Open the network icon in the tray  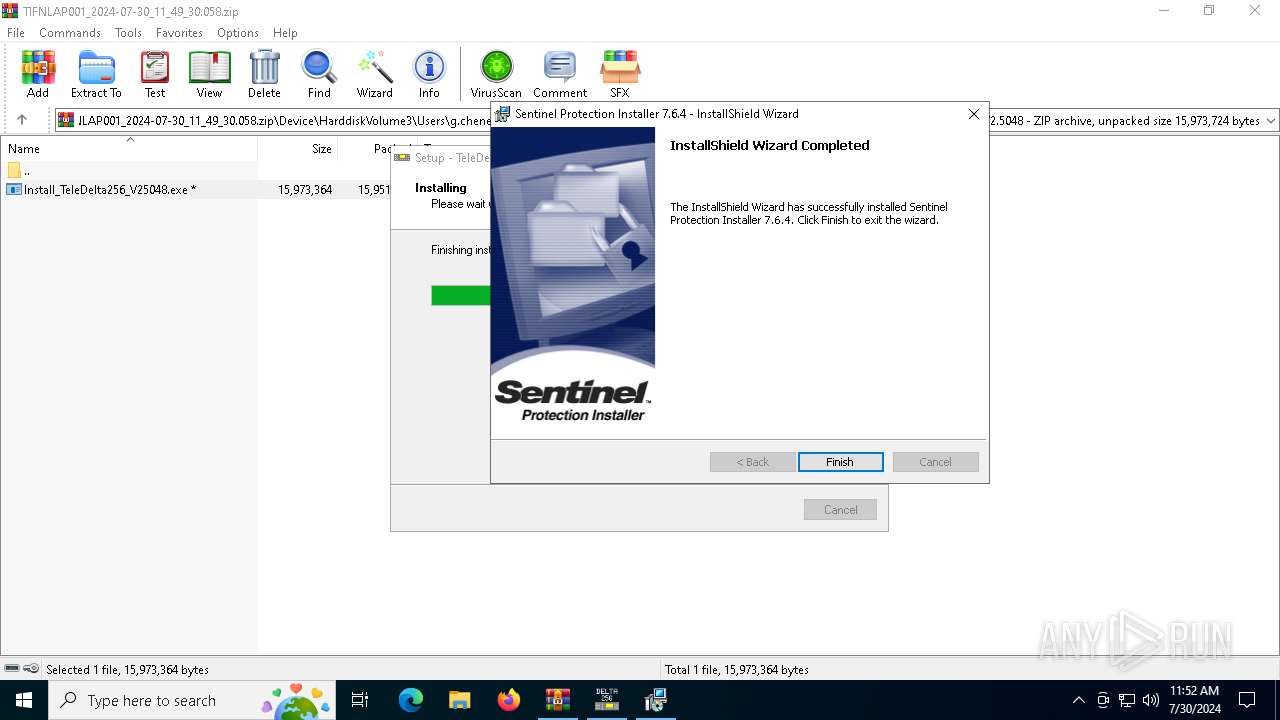(x=1127, y=700)
